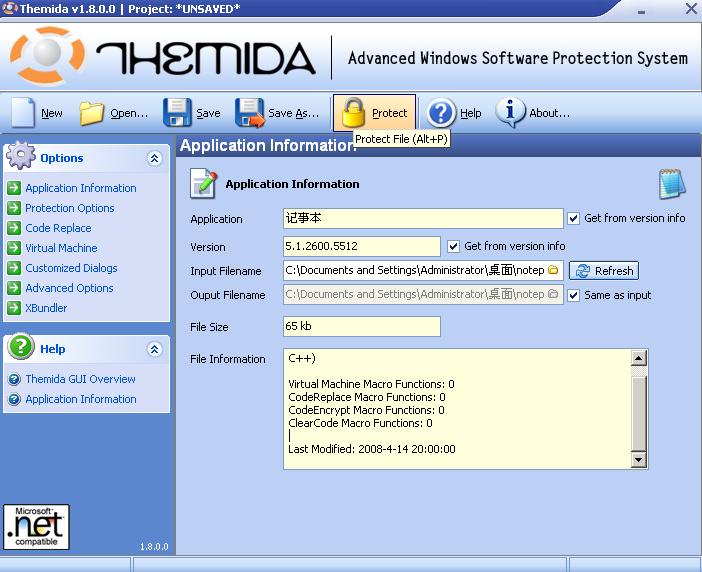Open Application Information help topic
The width and height of the screenshot is (702, 572).
81,399
